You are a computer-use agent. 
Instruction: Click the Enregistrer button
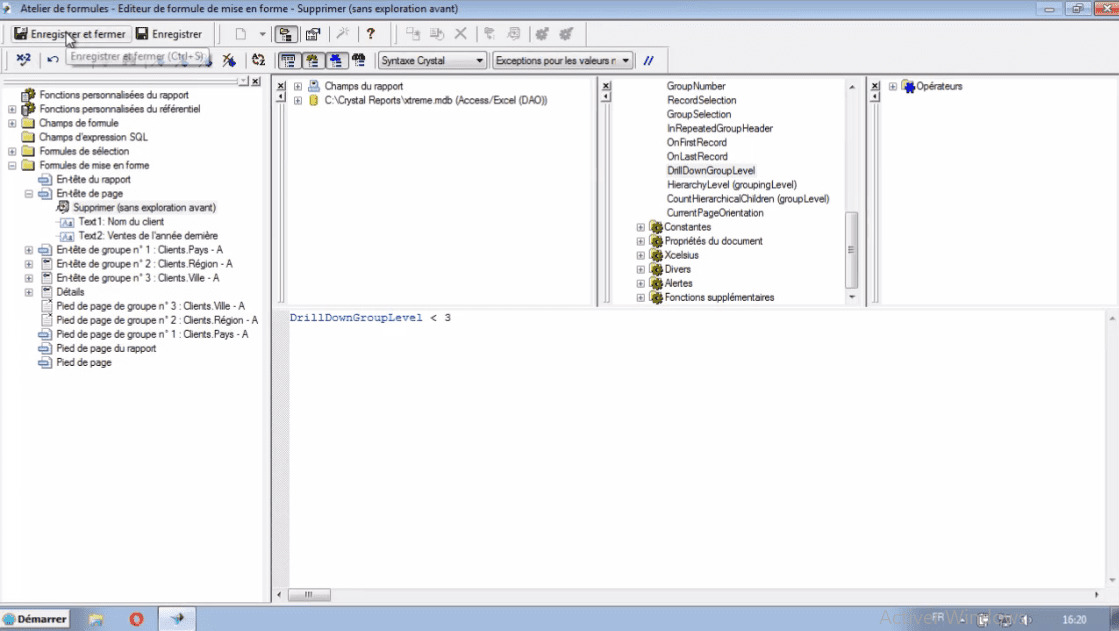click(168, 34)
